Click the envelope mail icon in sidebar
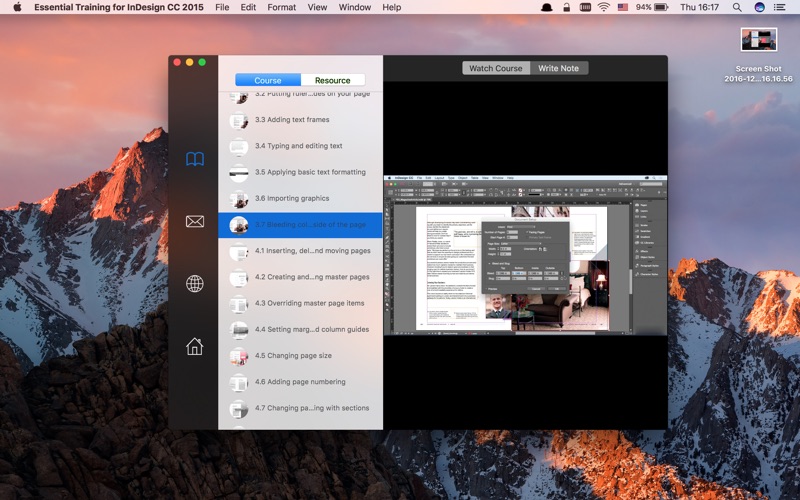800x500 pixels. (195, 221)
